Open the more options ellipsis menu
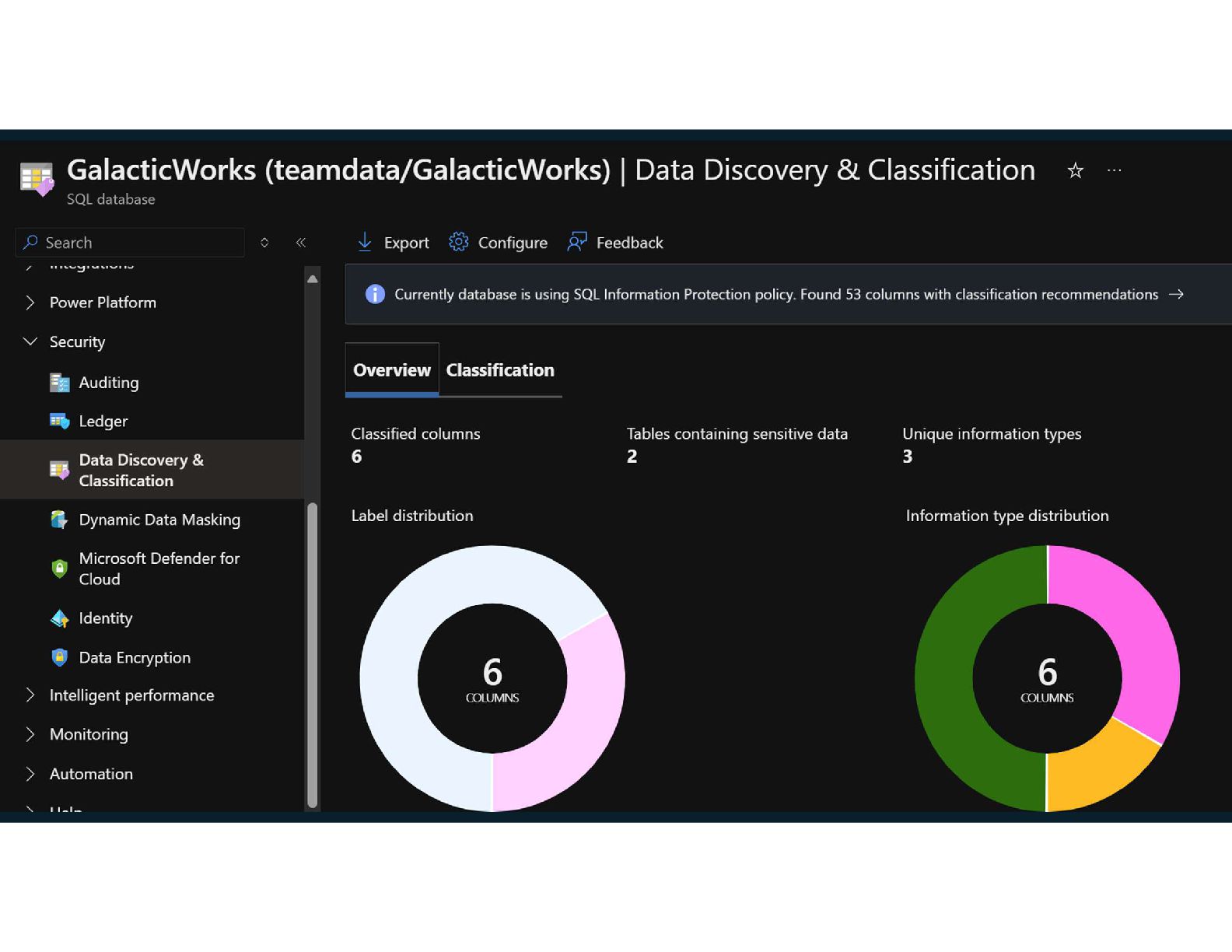 coord(1115,170)
